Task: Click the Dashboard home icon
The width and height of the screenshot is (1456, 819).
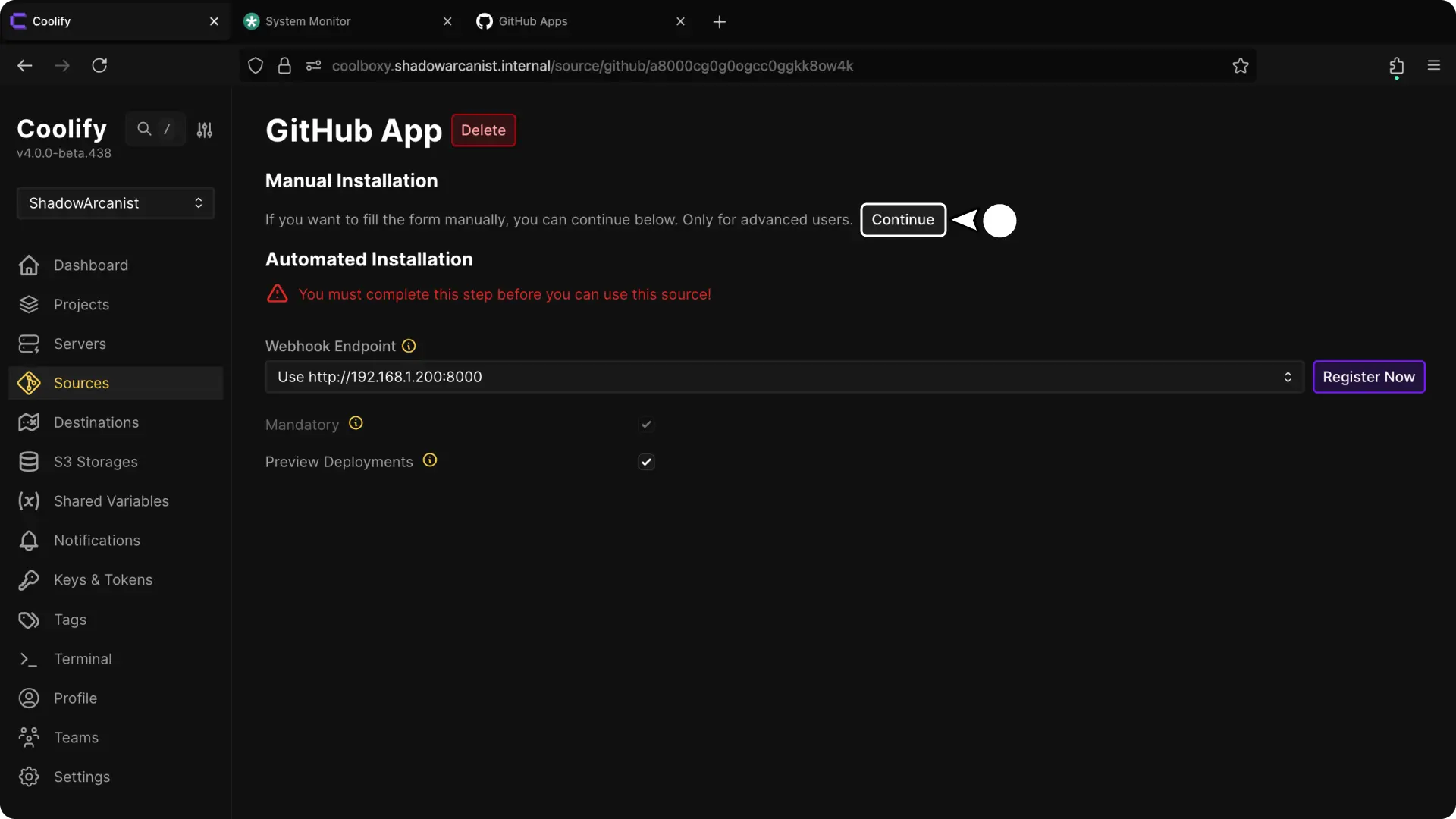Action: [x=29, y=265]
